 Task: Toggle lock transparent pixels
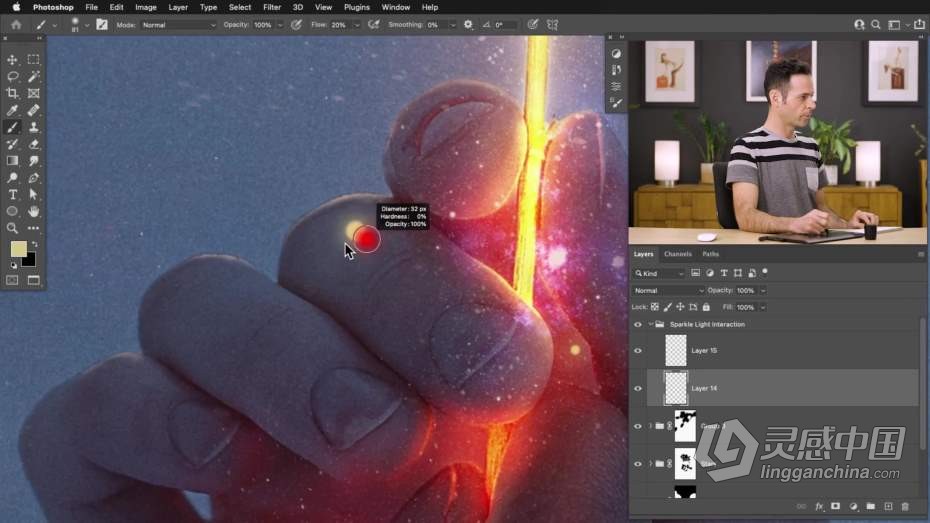pyautogui.click(x=655, y=307)
